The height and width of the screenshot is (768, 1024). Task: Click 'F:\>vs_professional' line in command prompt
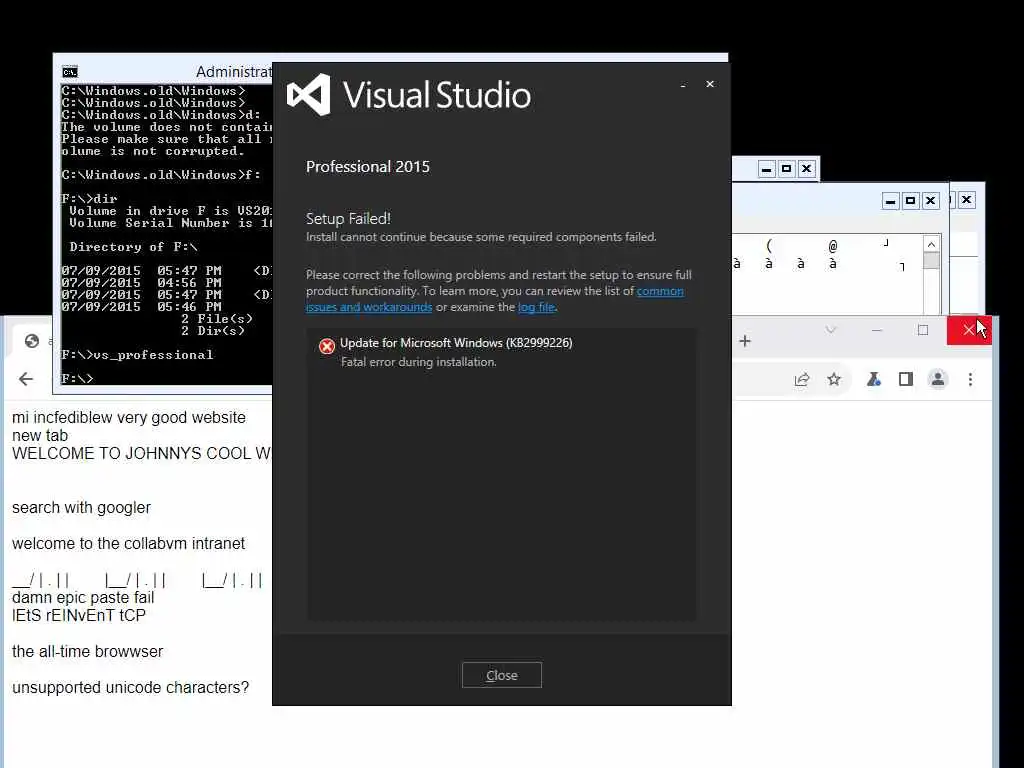(x=137, y=355)
